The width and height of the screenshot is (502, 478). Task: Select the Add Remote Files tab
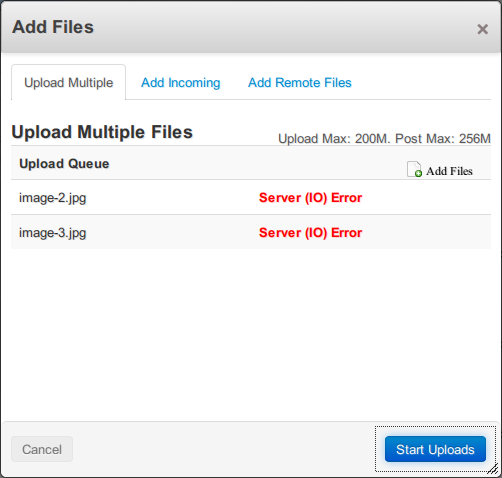tap(300, 83)
